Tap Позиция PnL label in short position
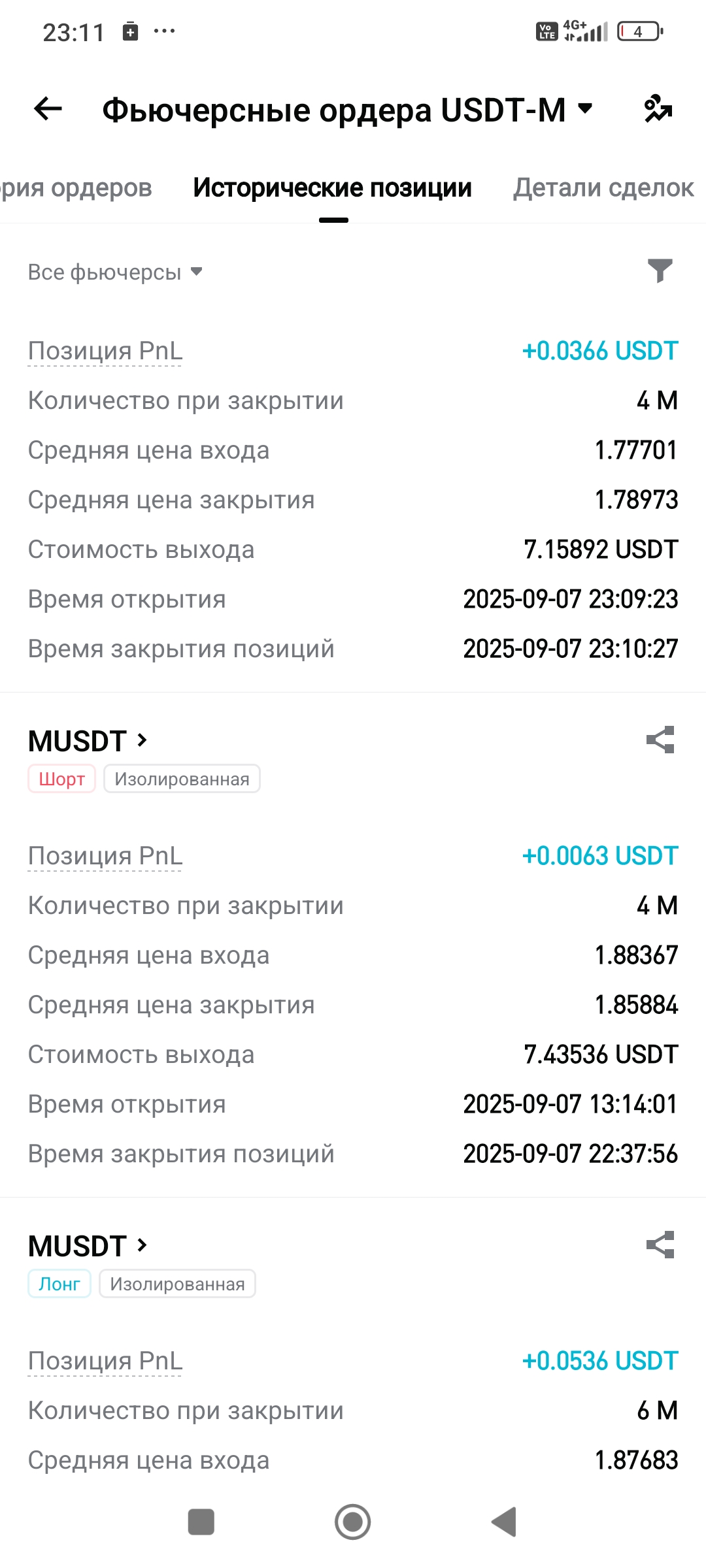This screenshot has height=1568, width=706. tap(105, 856)
